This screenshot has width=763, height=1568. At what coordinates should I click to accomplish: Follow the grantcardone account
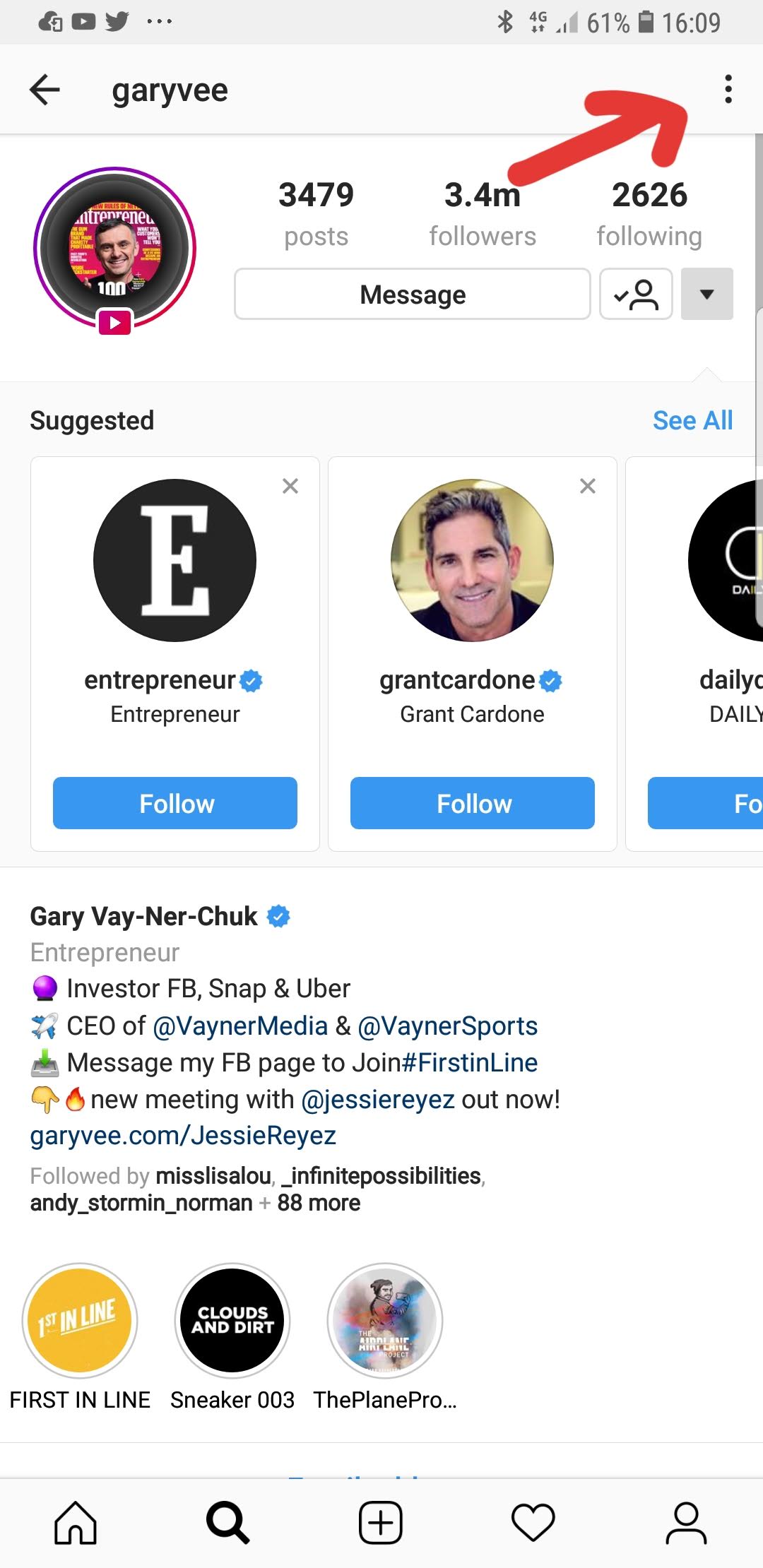click(473, 803)
